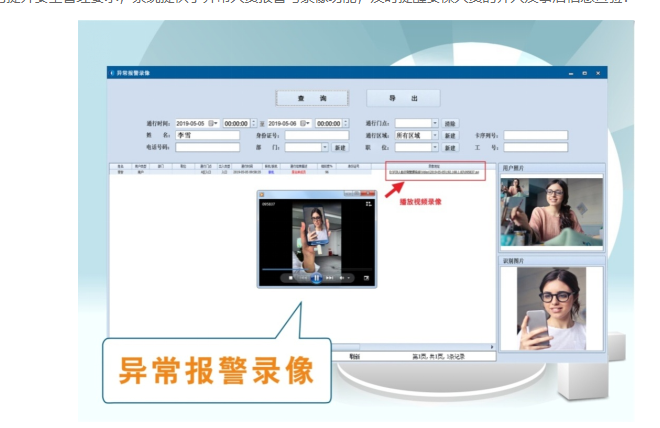Expand the 通行区域 dropdown showing 所有区域

pos(435,135)
